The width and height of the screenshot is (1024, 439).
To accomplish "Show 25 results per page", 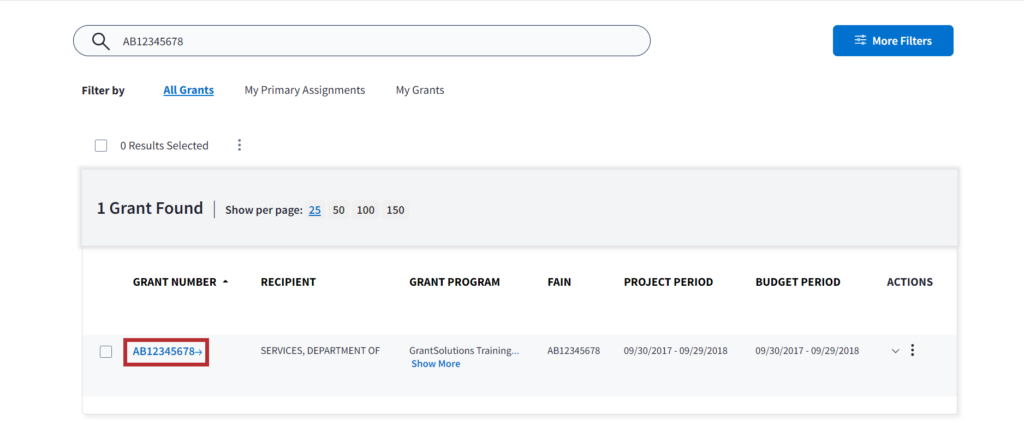I will (314, 210).
